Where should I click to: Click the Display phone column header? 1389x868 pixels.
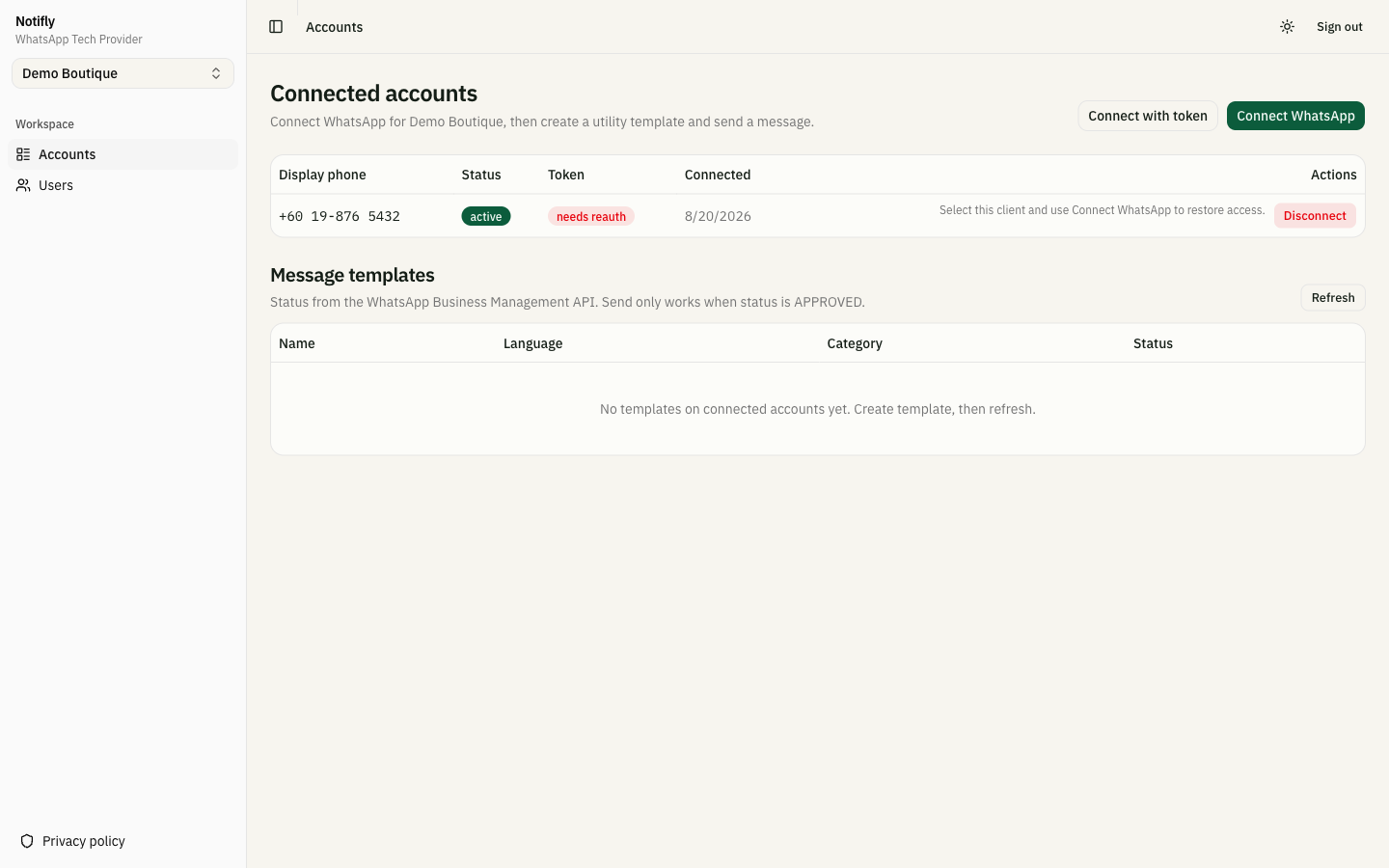click(x=322, y=175)
